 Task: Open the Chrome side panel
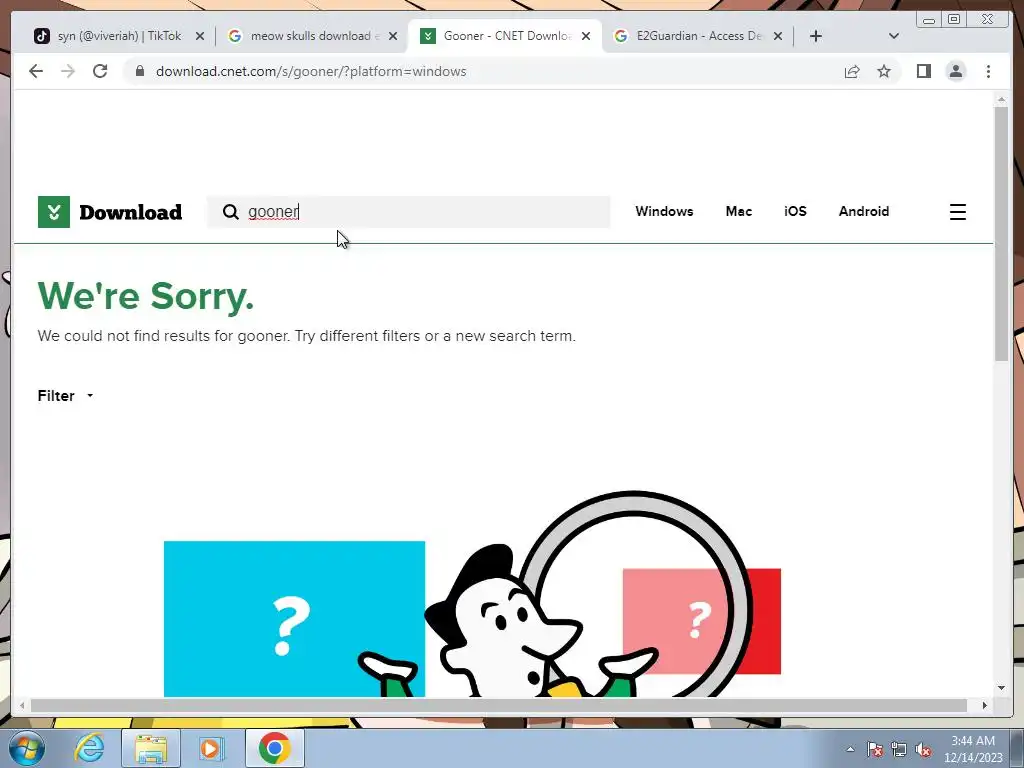click(x=923, y=71)
